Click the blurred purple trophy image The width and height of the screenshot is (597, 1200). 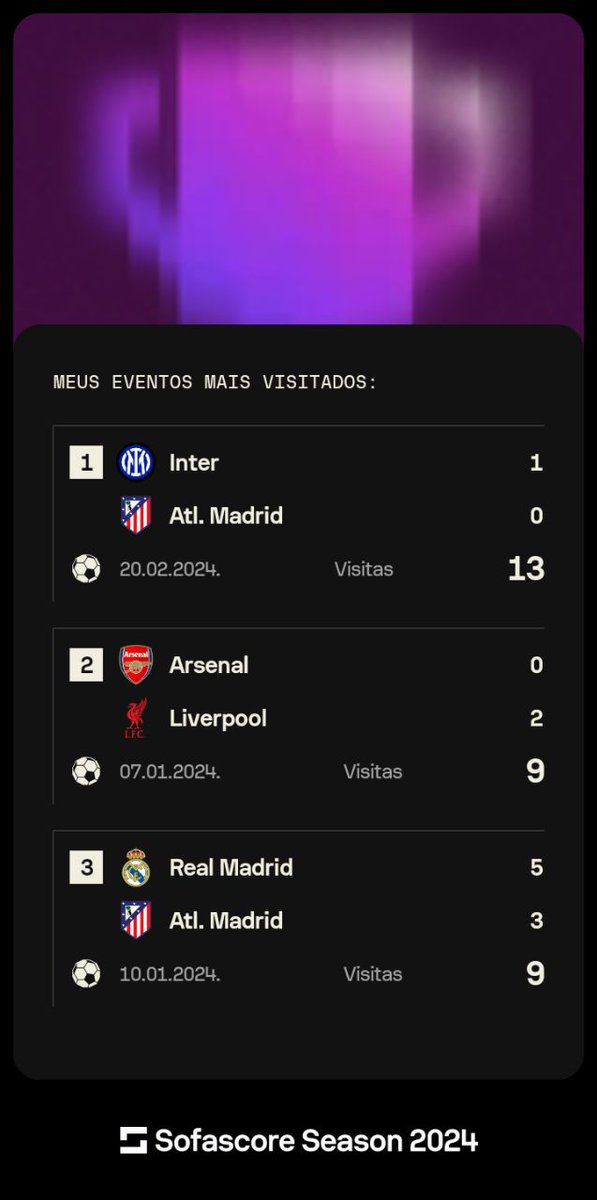pos(298,170)
